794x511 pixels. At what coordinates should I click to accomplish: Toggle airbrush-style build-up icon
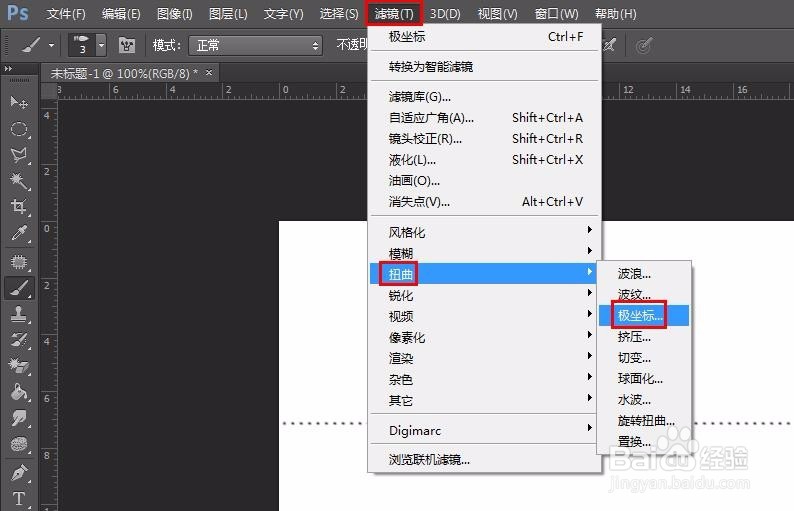(609, 46)
